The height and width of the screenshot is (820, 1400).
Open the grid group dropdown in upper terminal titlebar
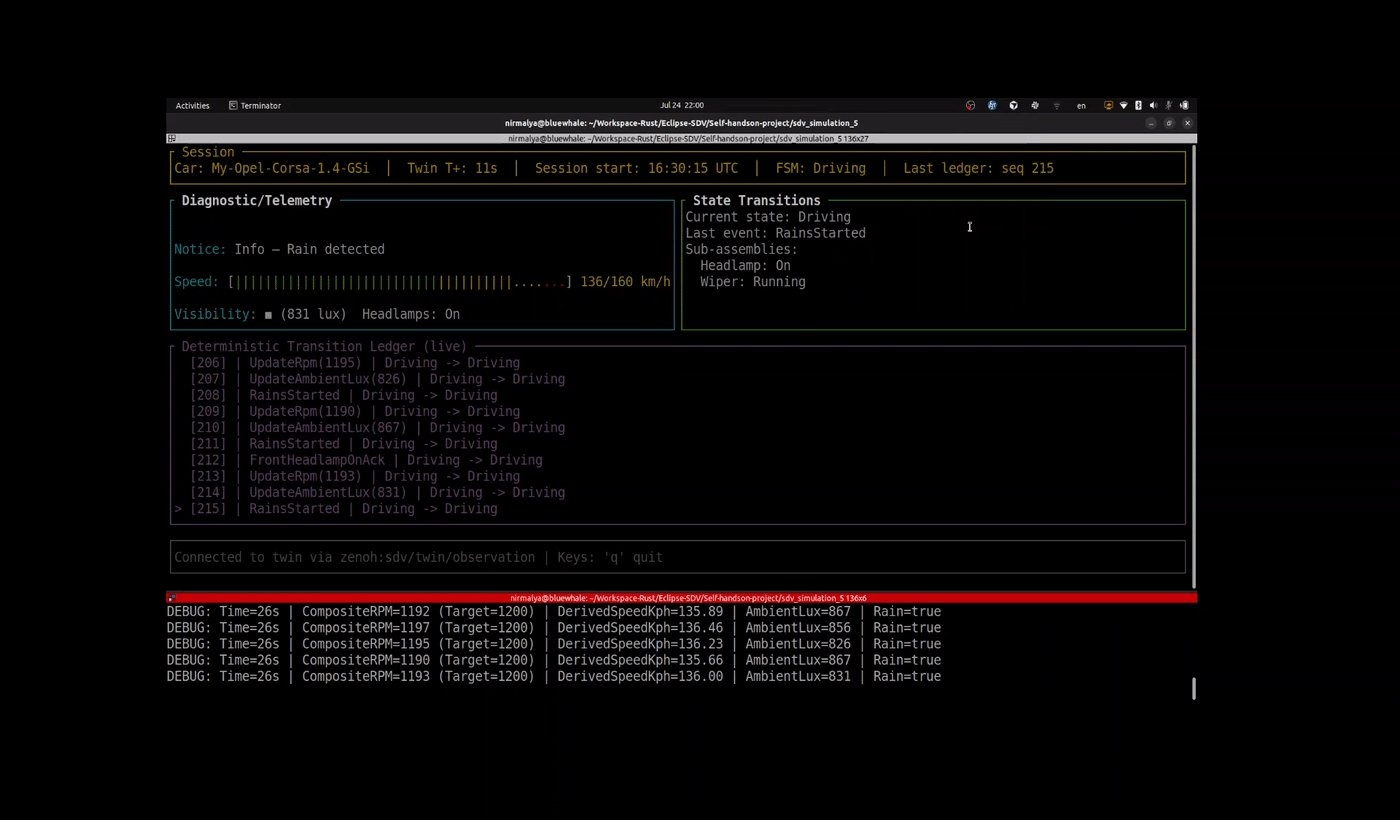[172, 139]
